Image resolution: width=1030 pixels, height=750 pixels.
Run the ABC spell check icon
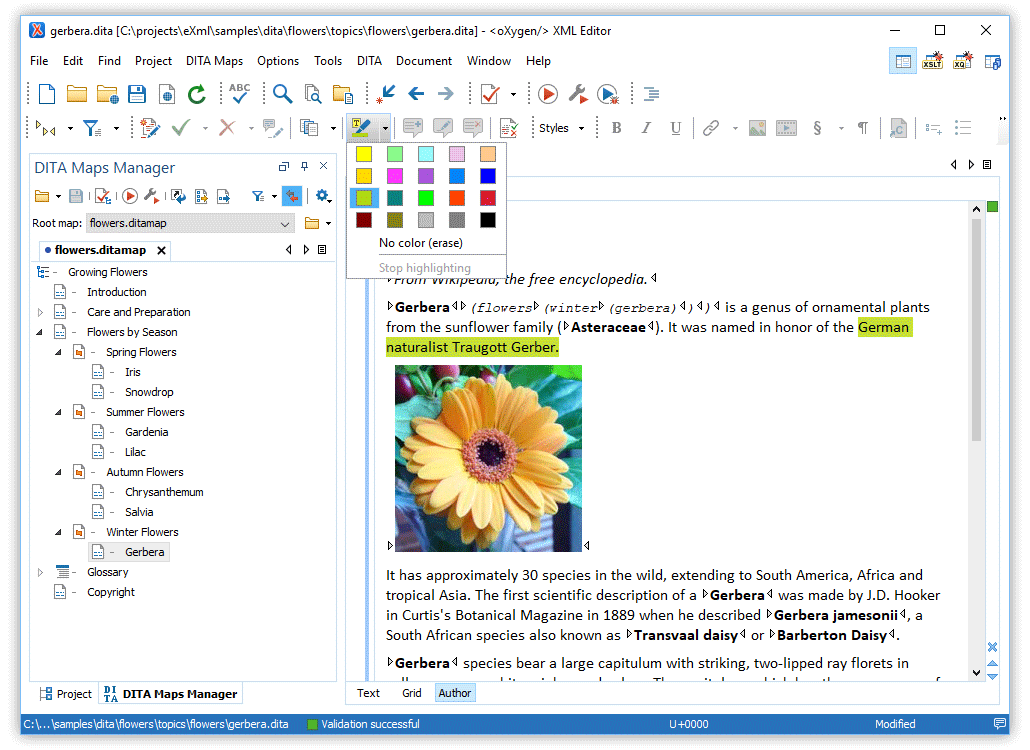tap(239, 94)
